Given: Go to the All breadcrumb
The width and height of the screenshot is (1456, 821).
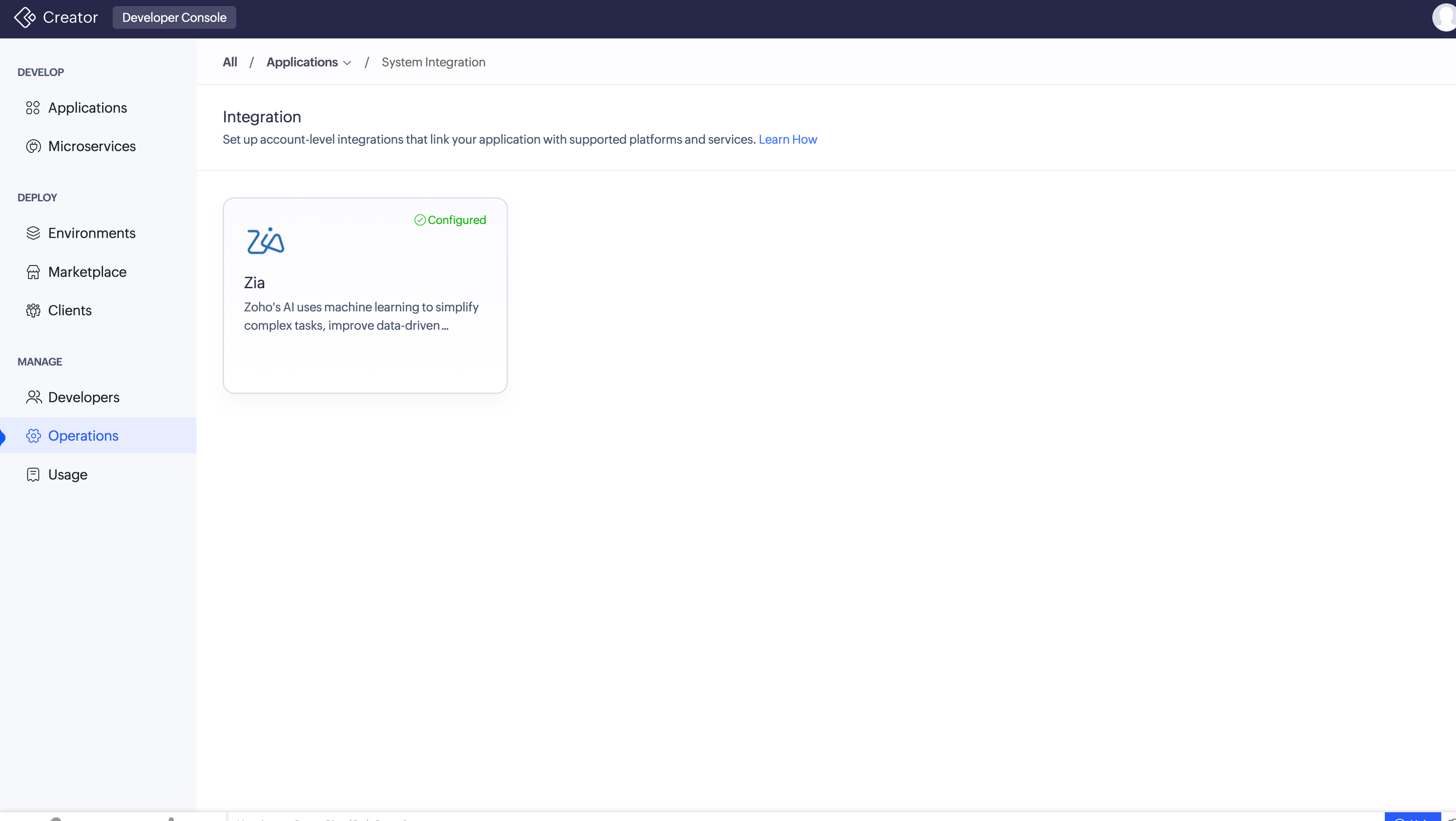Looking at the screenshot, I should click(x=229, y=62).
